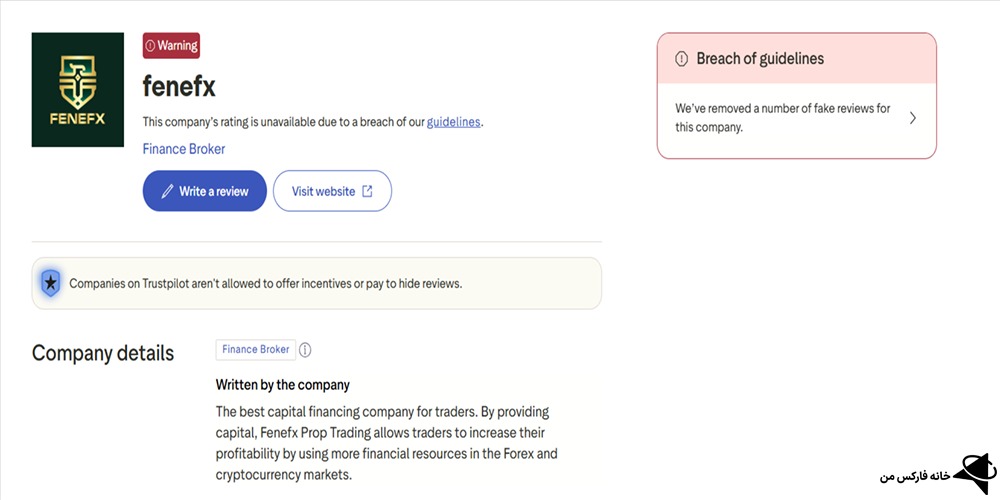Click the Trustpilot shield star icon

click(50, 283)
